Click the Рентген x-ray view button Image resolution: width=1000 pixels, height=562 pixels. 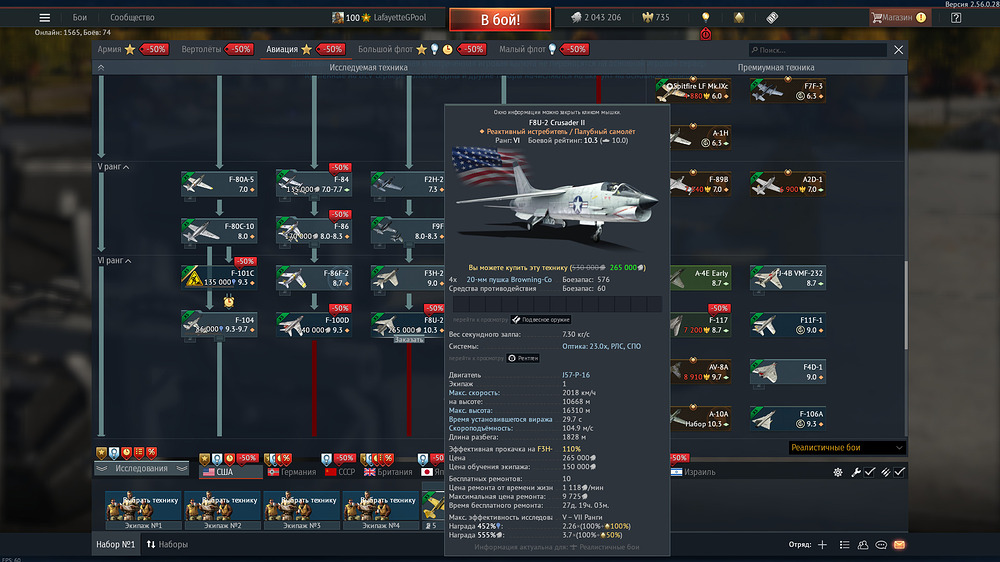tap(523, 359)
